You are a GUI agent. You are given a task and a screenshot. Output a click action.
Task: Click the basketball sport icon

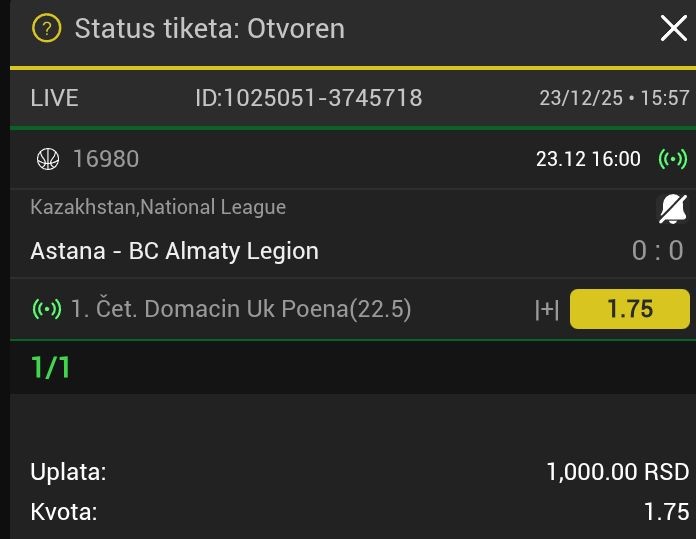47,158
